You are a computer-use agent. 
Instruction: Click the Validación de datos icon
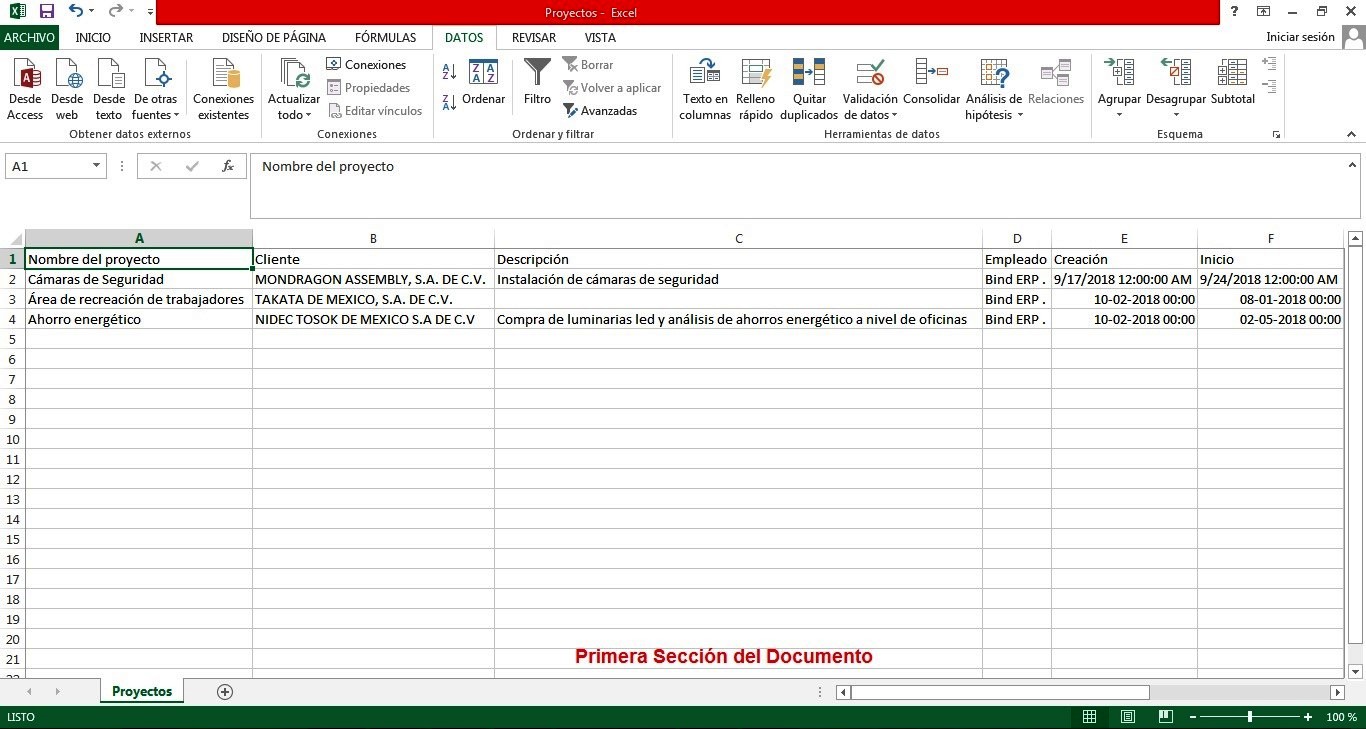[x=870, y=73]
